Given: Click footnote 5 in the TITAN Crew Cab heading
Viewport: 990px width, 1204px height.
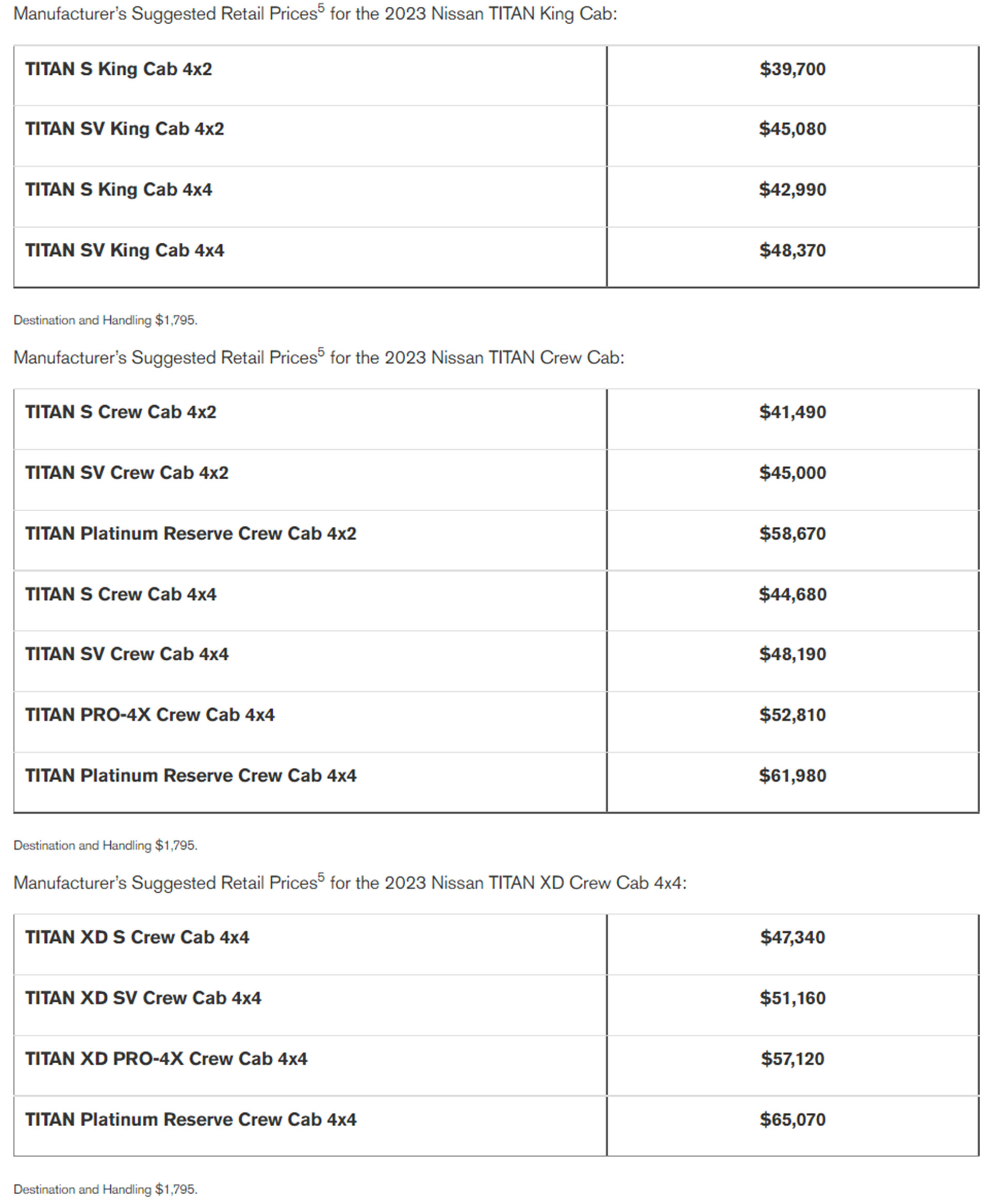Looking at the screenshot, I should coord(321,351).
